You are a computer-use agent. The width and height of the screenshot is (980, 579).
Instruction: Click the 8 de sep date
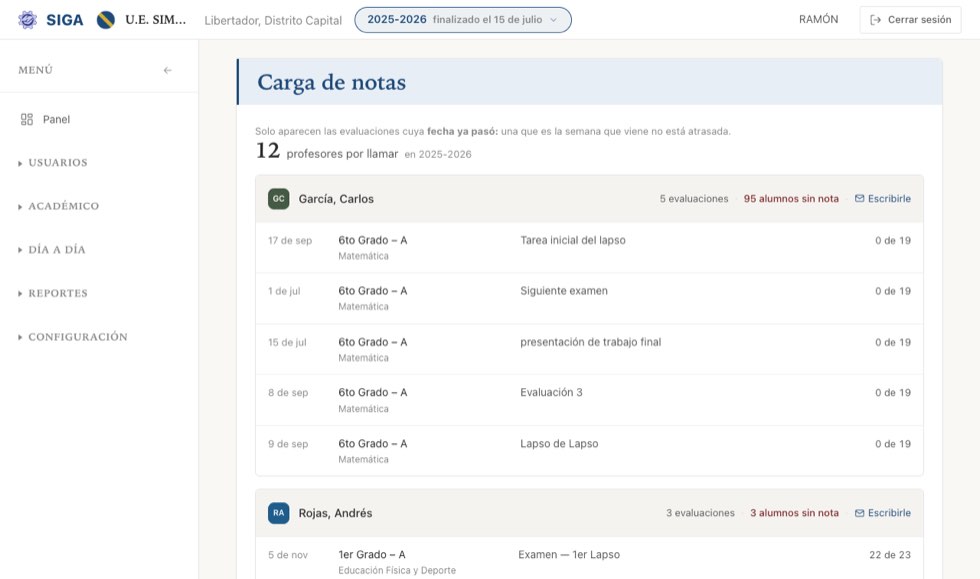click(x=288, y=393)
